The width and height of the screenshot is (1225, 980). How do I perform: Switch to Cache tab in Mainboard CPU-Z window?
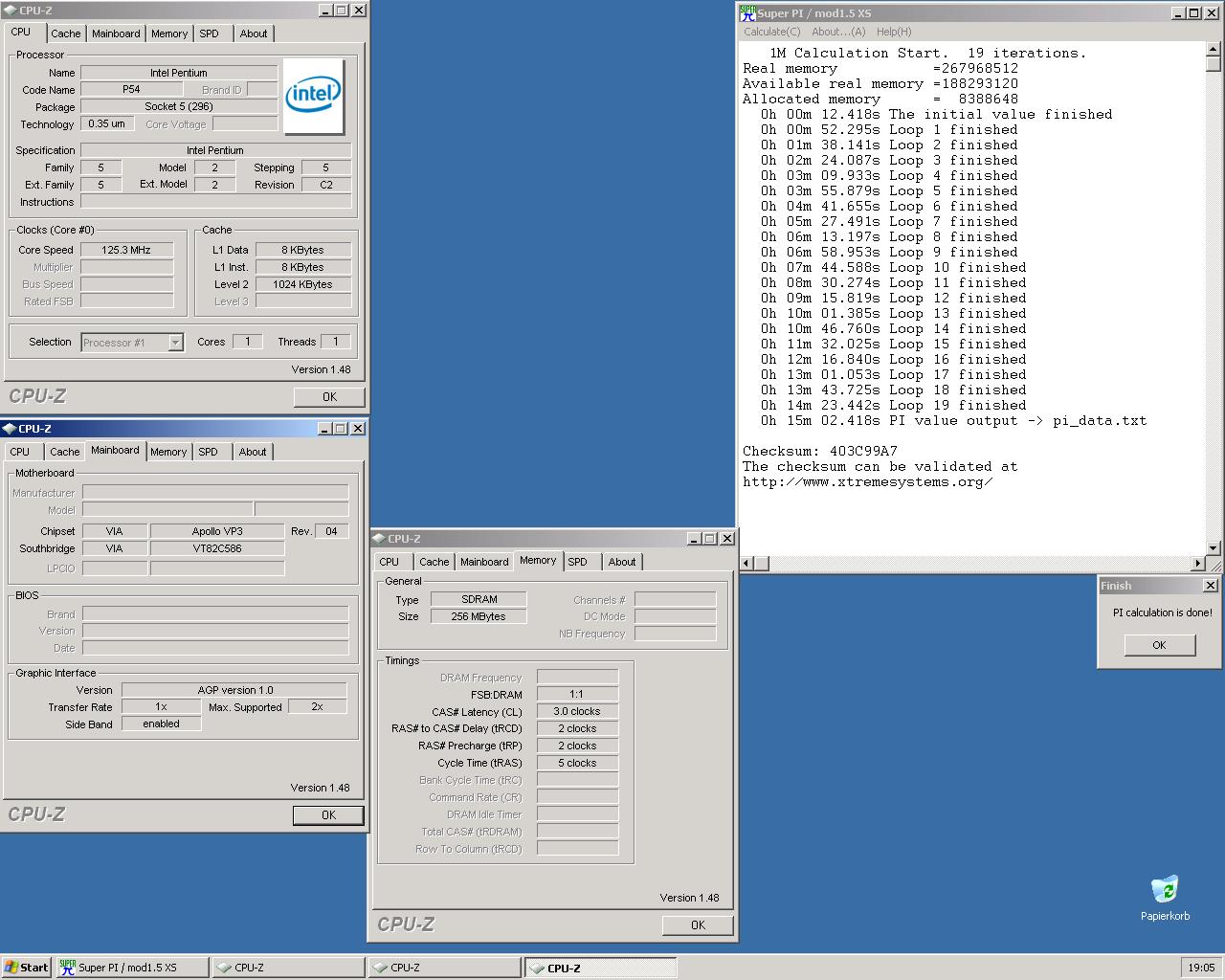click(64, 452)
